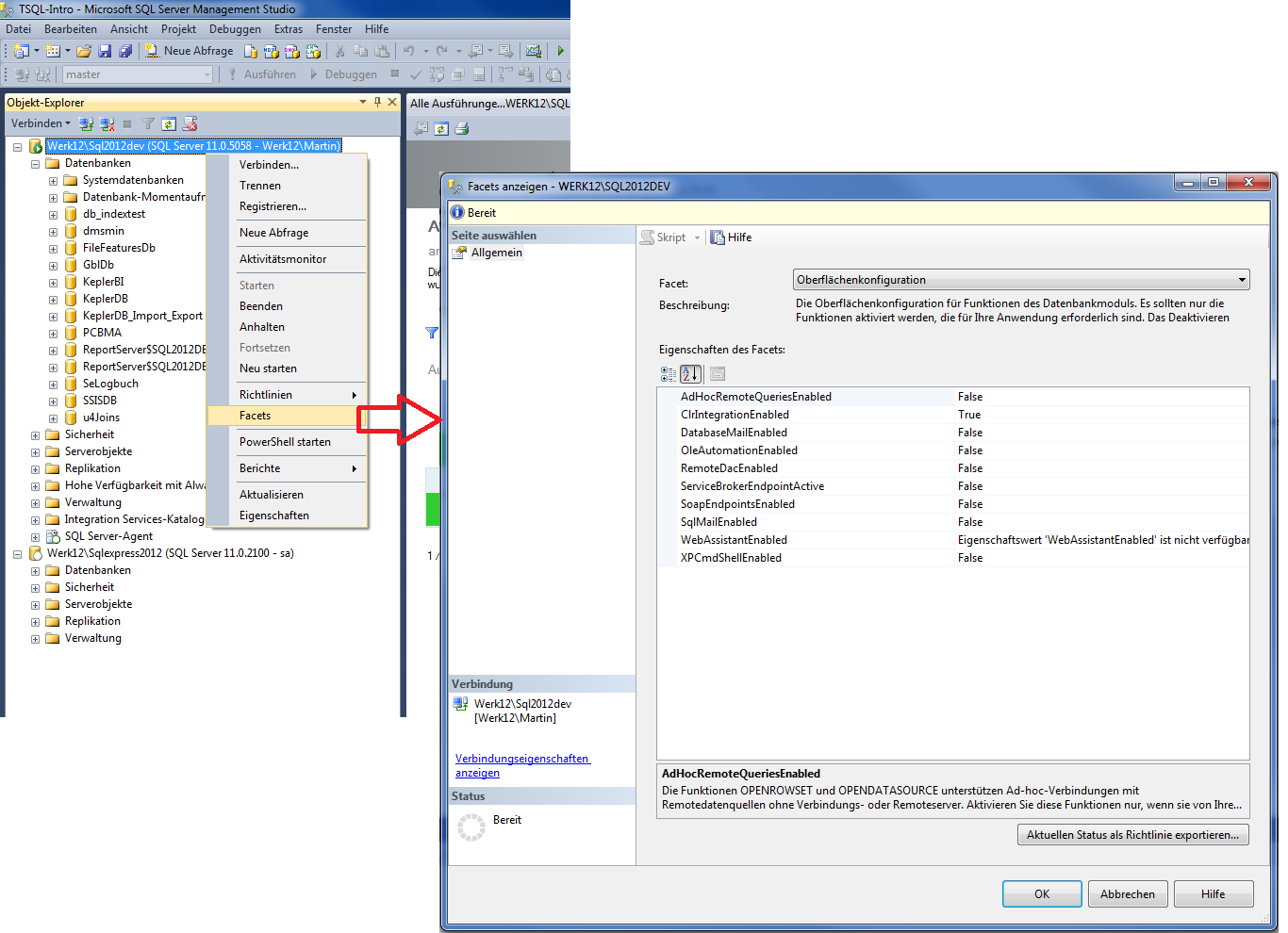
Task: Select the Allgemein page in Facets dialog
Action: [496, 253]
